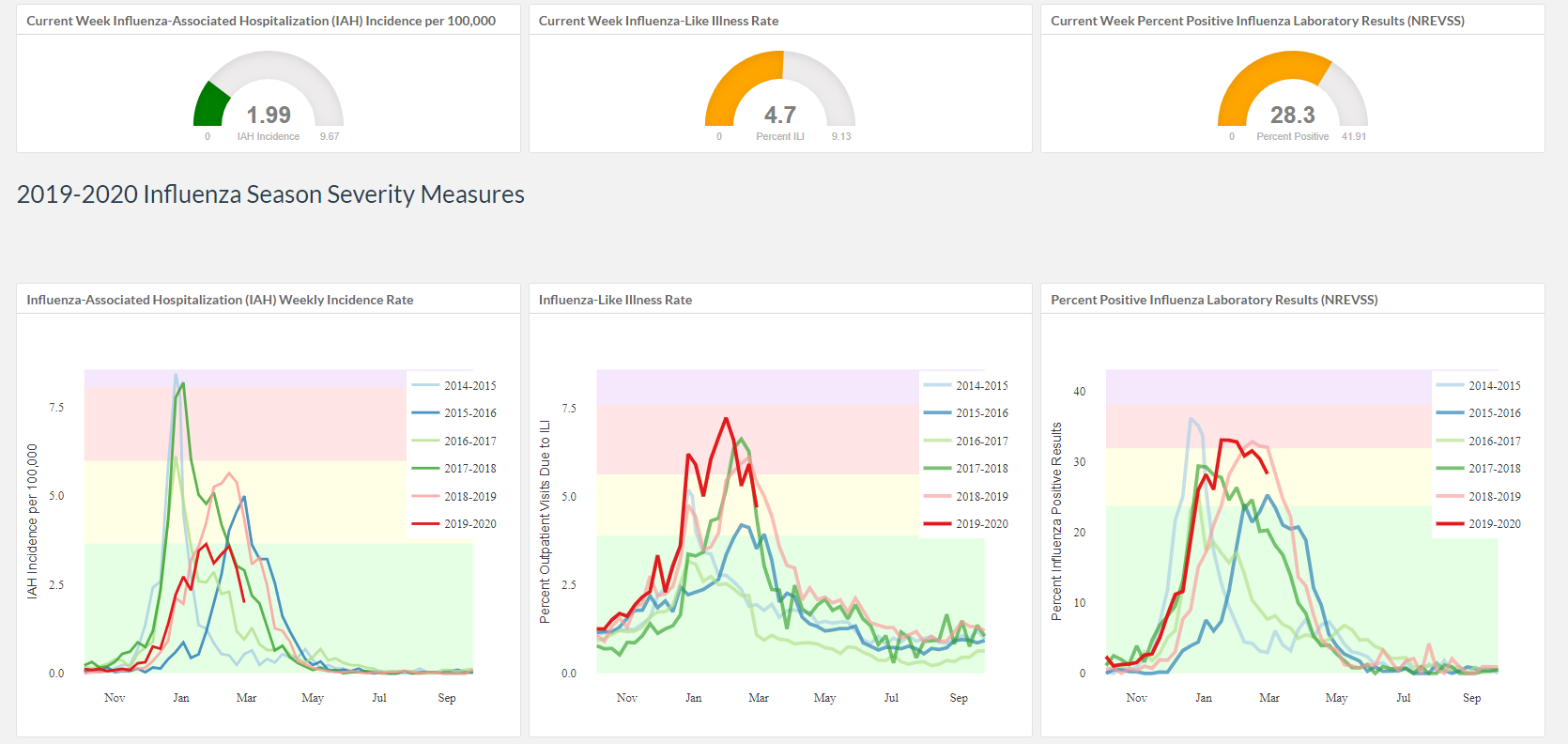Click the 41.91 gauge maximum label
The image size is (1568, 744).
pyautogui.click(x=1354, y=136)
